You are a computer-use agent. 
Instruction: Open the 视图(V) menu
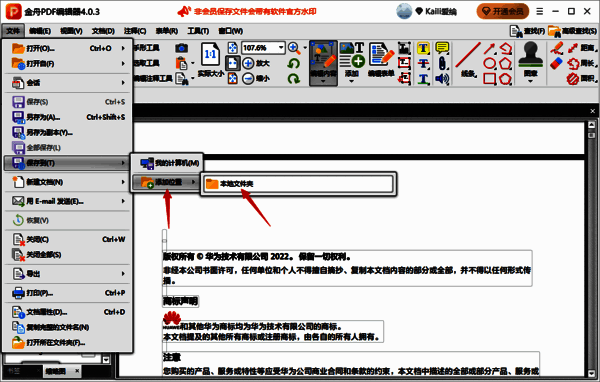tap(71, 31)
